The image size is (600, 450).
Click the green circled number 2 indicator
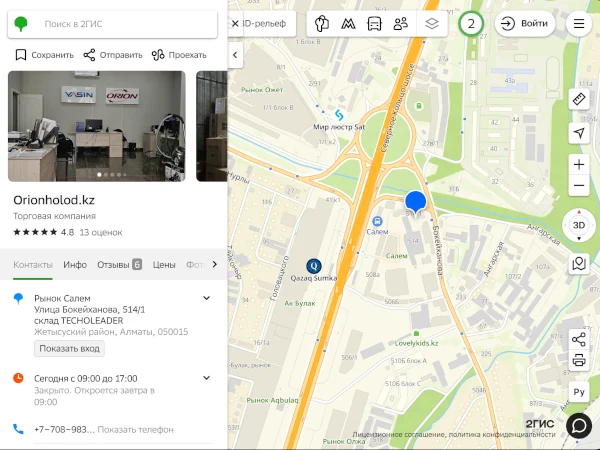pyautogui.click(x=471, y=24)
